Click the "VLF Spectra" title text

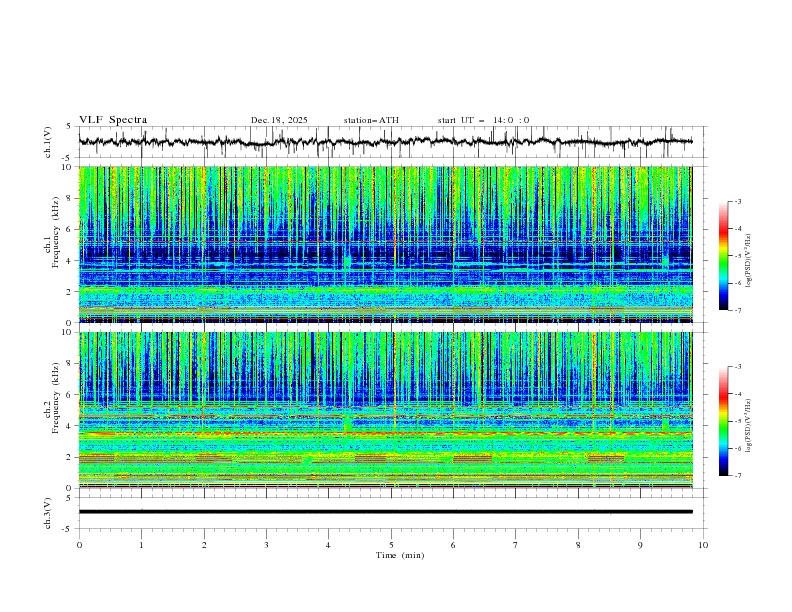pos(113,120)
